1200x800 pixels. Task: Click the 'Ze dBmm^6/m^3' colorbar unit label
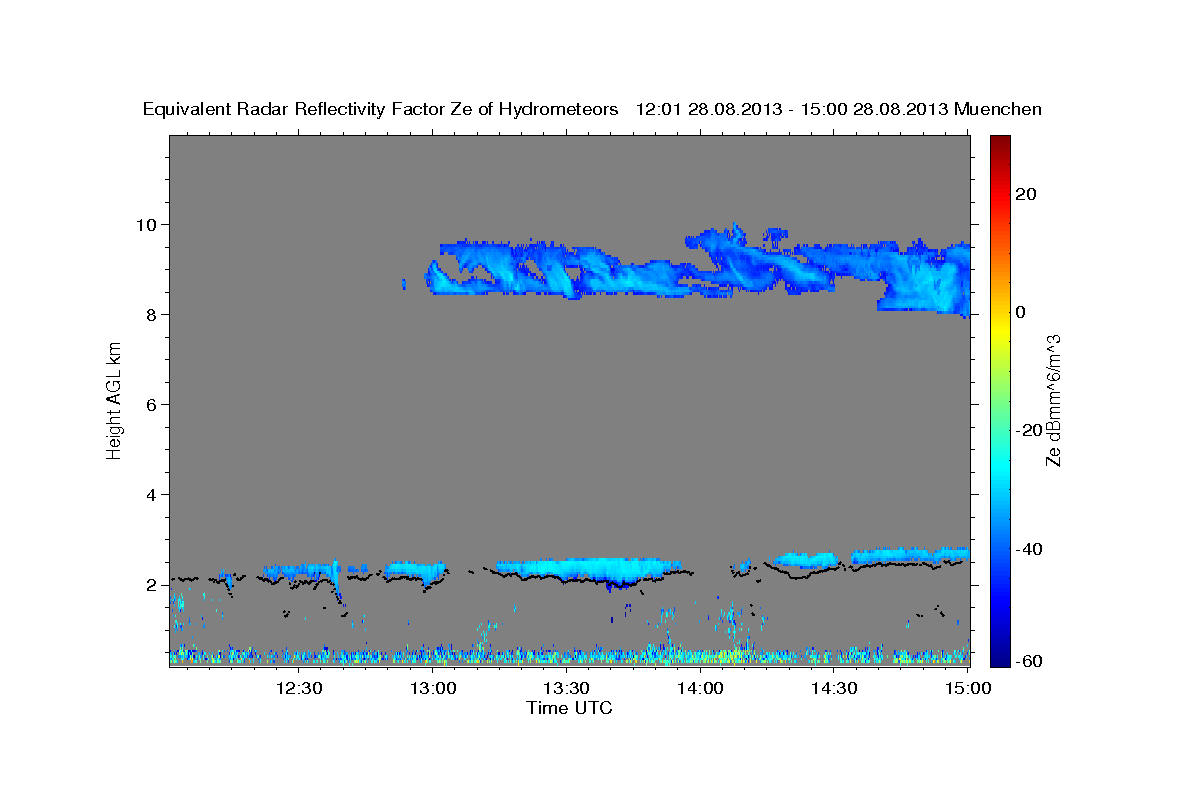pos(1053,400)
